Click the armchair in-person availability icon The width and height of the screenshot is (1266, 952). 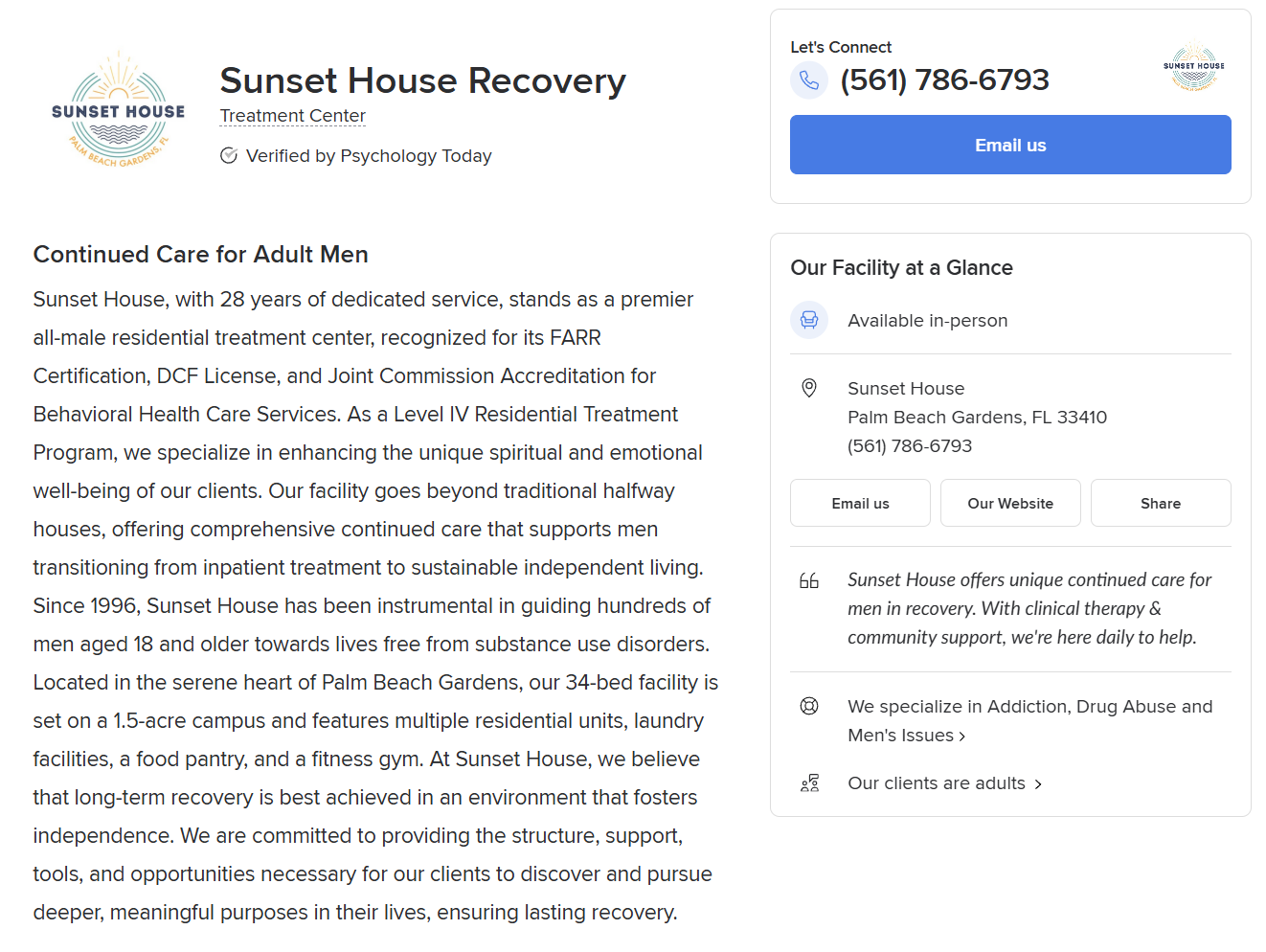[x=809, y=320]
